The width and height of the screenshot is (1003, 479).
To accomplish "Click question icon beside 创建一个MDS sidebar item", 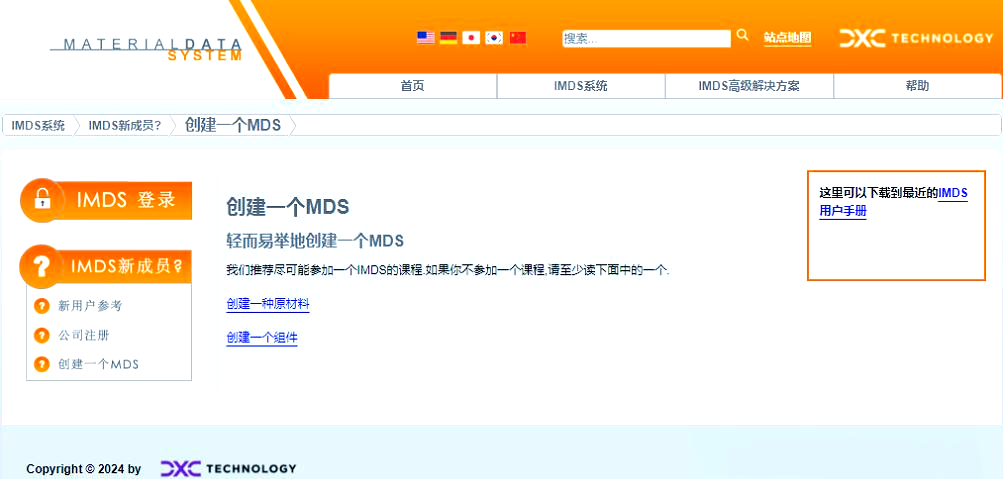I will coord(41,365).
